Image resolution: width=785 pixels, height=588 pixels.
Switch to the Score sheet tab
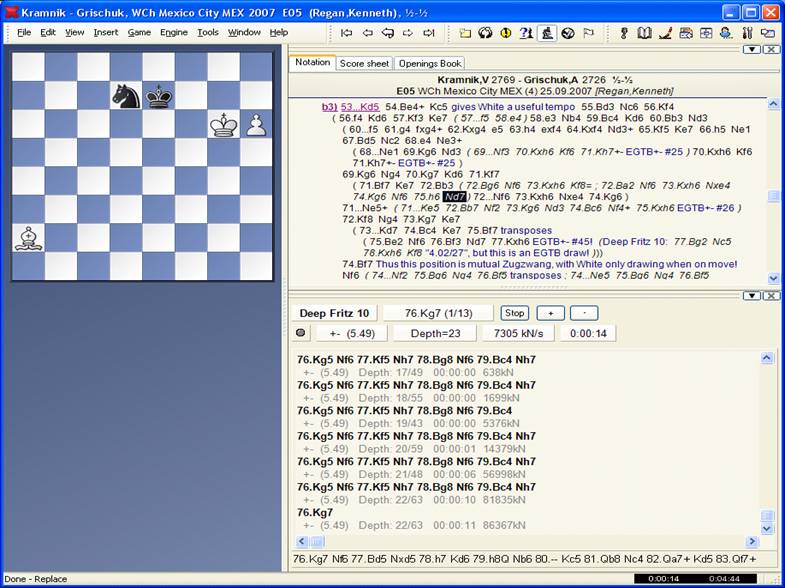(363, 63)
